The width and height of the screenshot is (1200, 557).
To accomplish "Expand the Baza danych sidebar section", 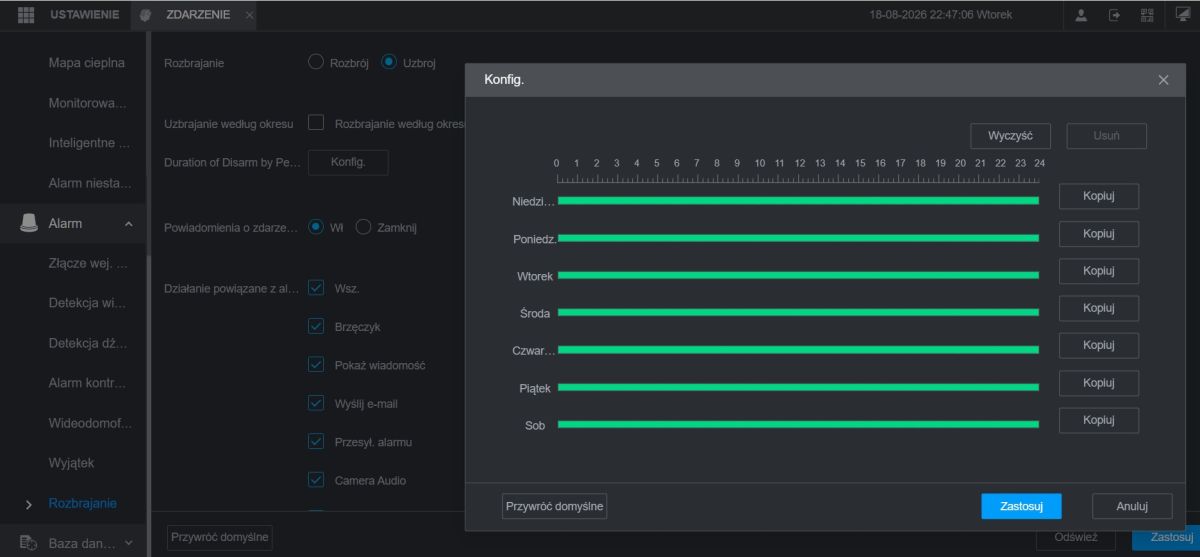I will click(x=127, y=544).
